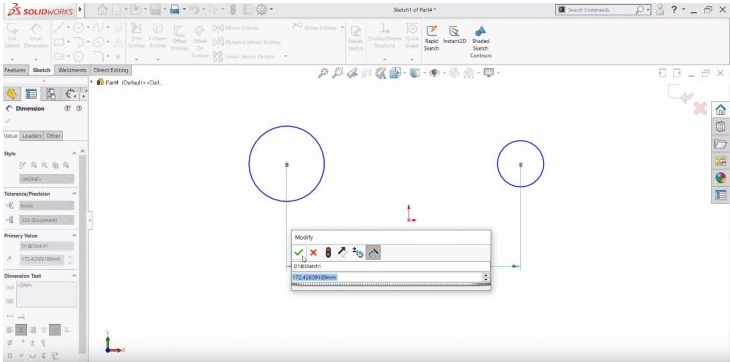Open Design Library icon in task pane
Image resolution: width=730 pixels, height=362 pixels.
tap(720, 127)
